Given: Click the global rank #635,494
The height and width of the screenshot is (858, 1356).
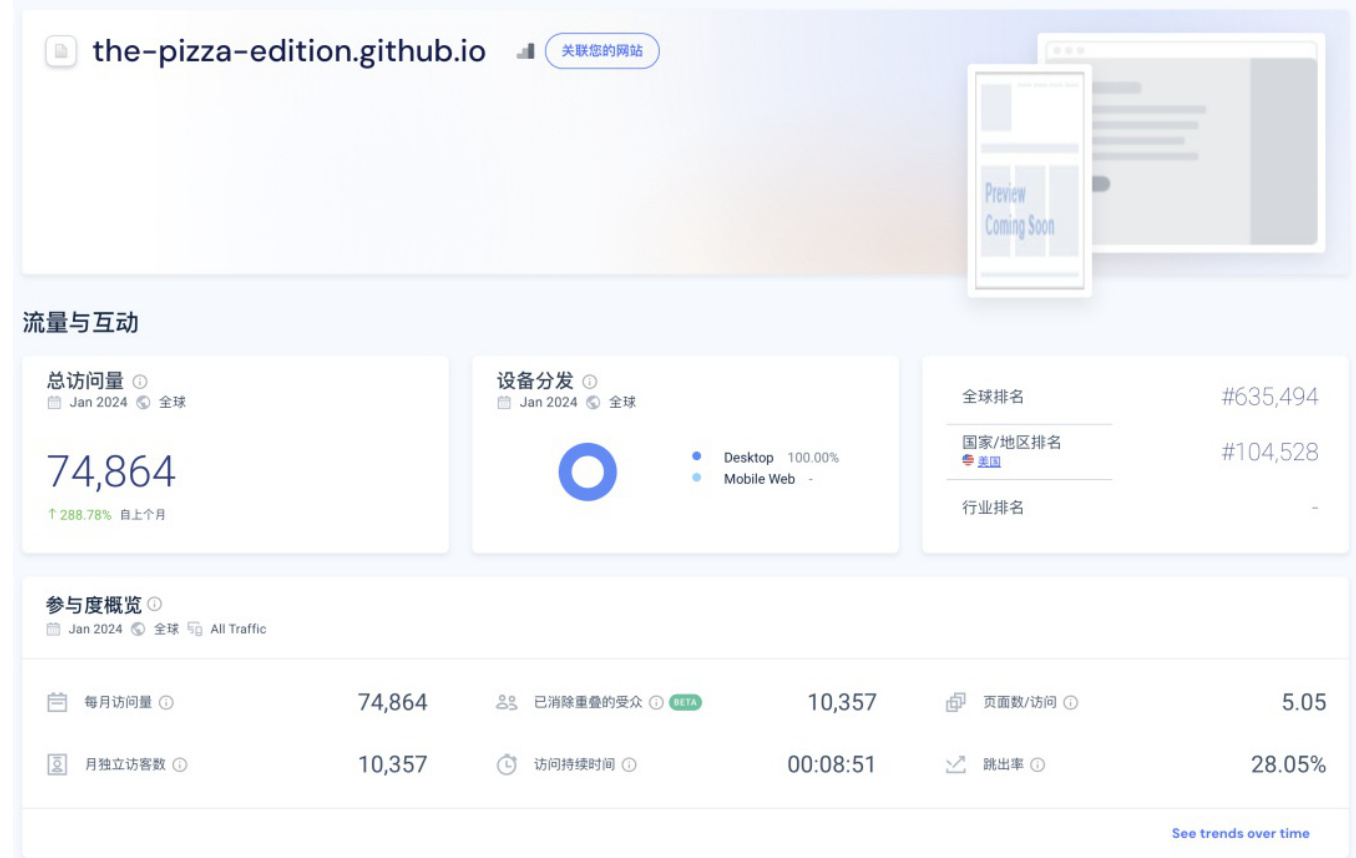Looking at the screenshot, I should [x=1270, y=397].
